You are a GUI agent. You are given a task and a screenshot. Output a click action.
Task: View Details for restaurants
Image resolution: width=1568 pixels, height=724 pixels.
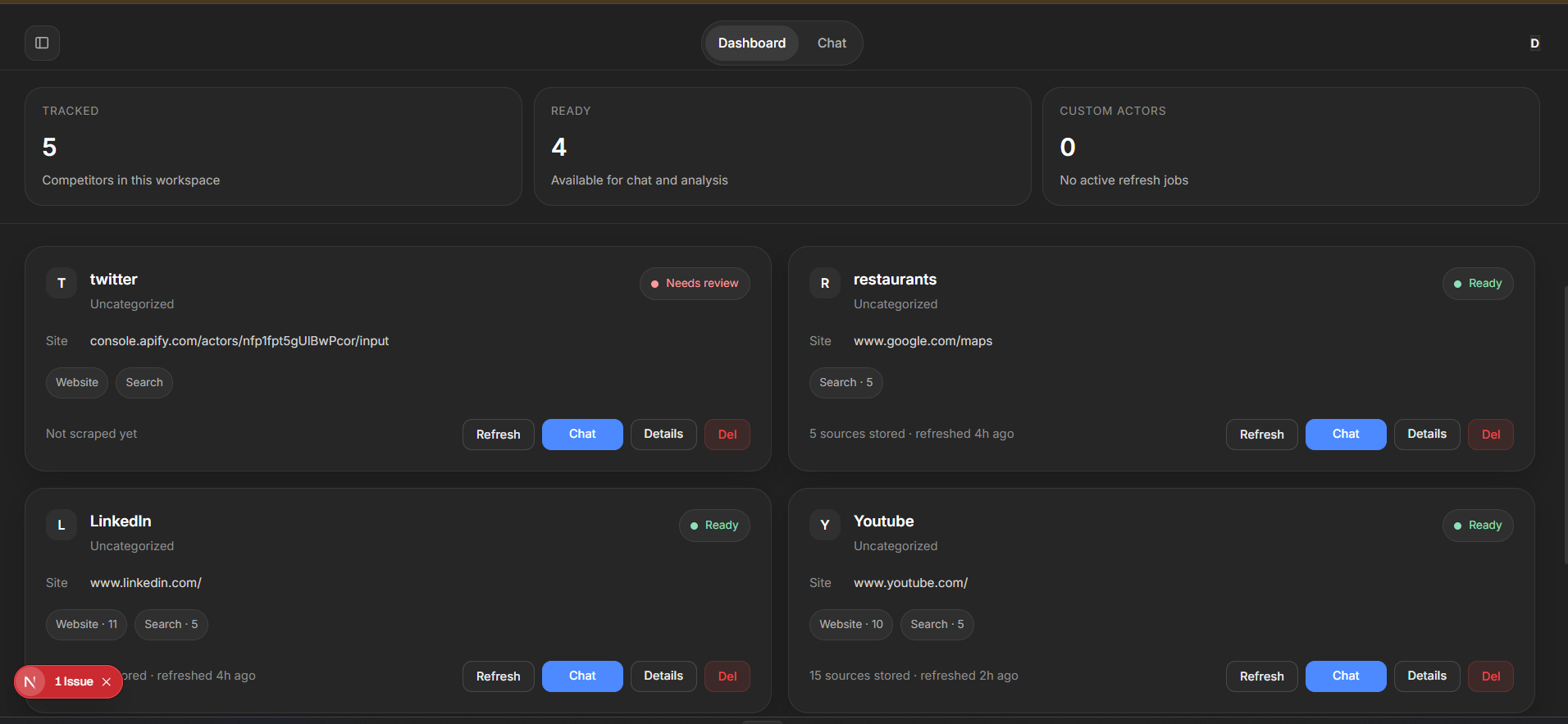(1427, 435)
